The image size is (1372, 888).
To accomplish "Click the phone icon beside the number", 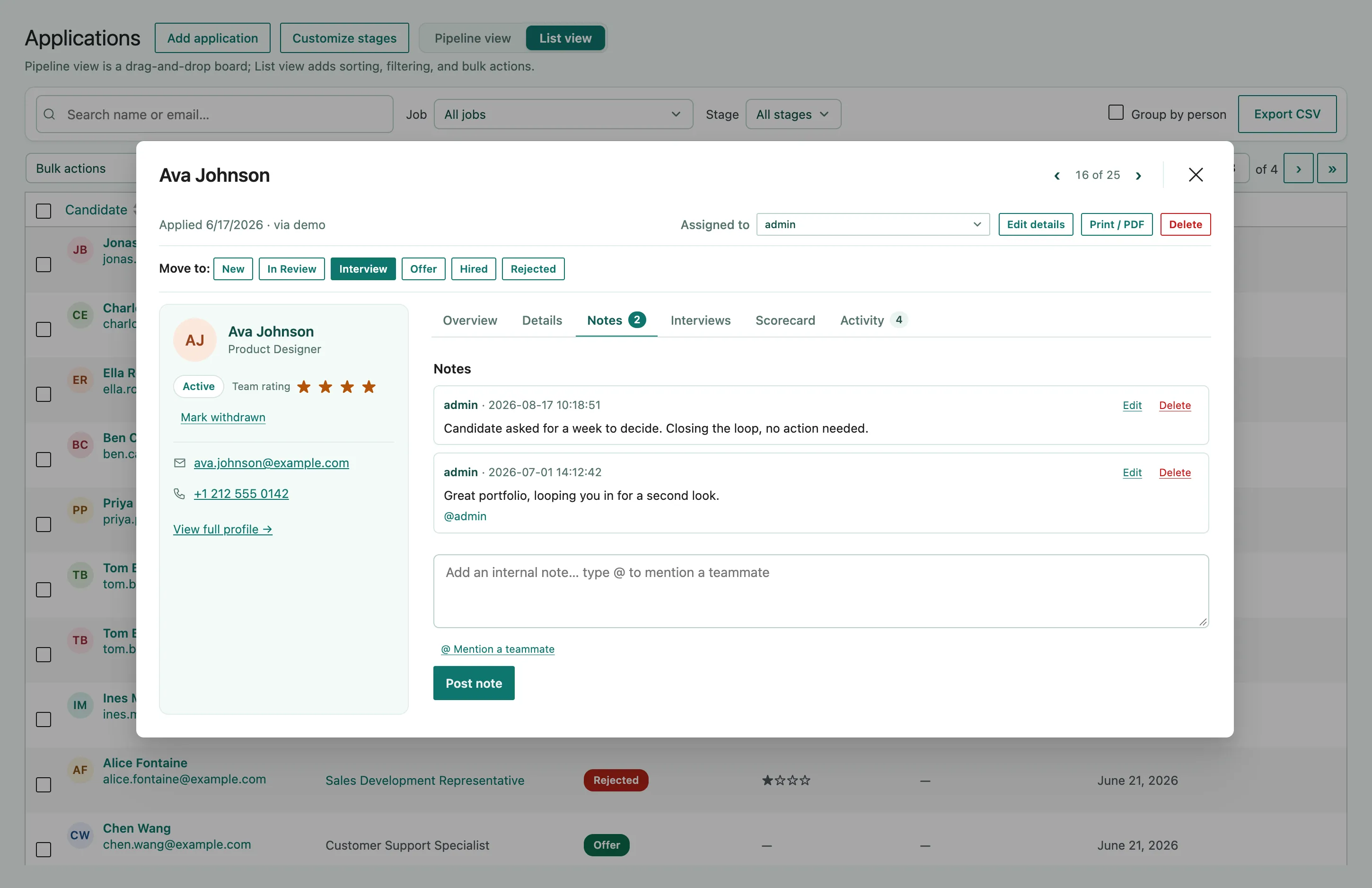I will (180, 494).
